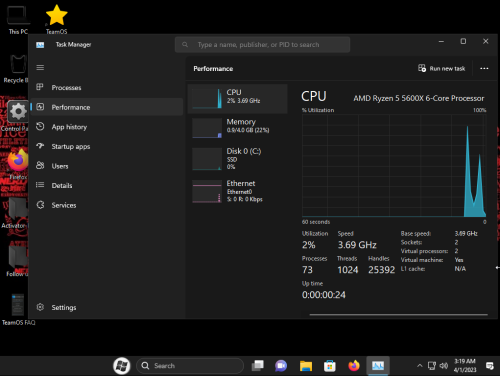Show hidden tray icons chevron
This screenshot has width=500, height=376.
click(x=420, y=366)
